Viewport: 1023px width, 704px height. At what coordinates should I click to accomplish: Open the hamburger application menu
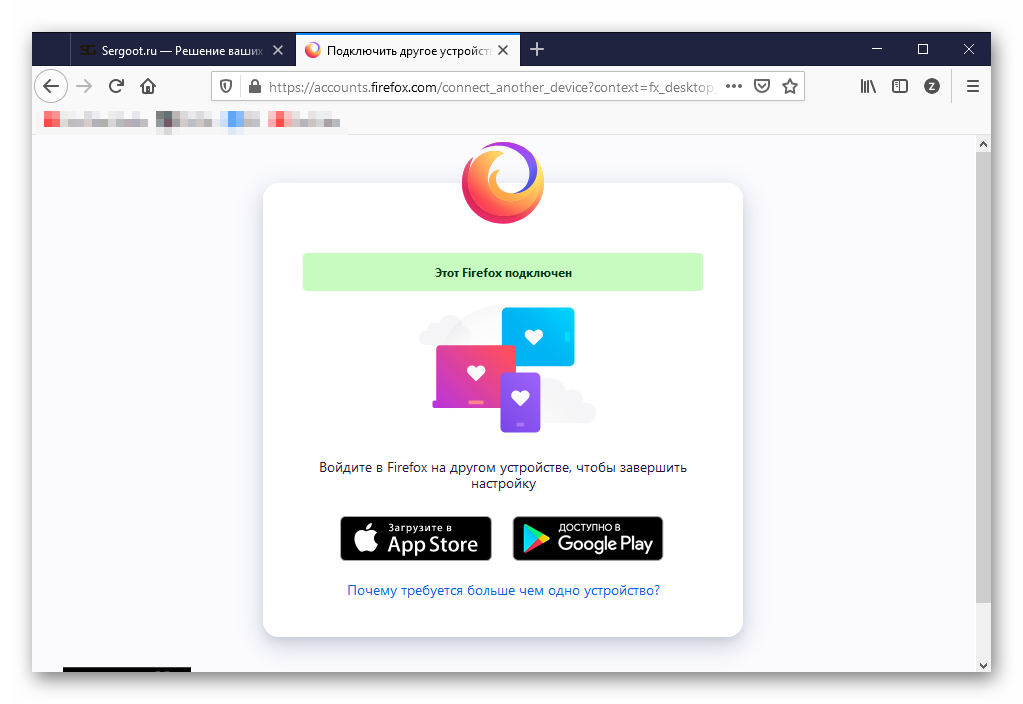pos(972,87)
